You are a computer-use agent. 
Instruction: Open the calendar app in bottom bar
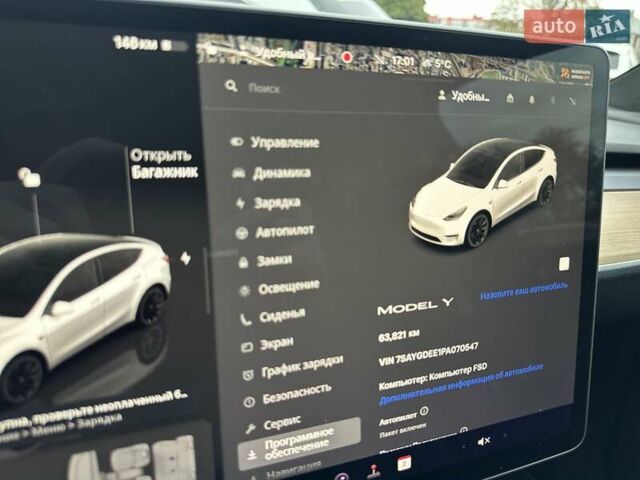tap(404, 462)
